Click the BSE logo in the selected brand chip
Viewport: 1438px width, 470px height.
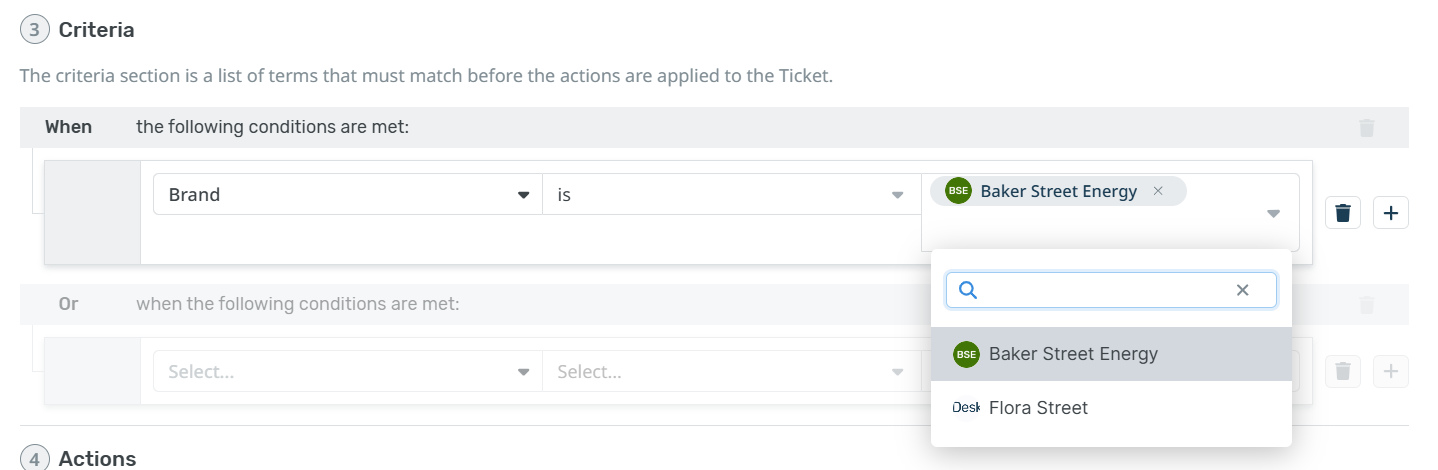point(958,191)
